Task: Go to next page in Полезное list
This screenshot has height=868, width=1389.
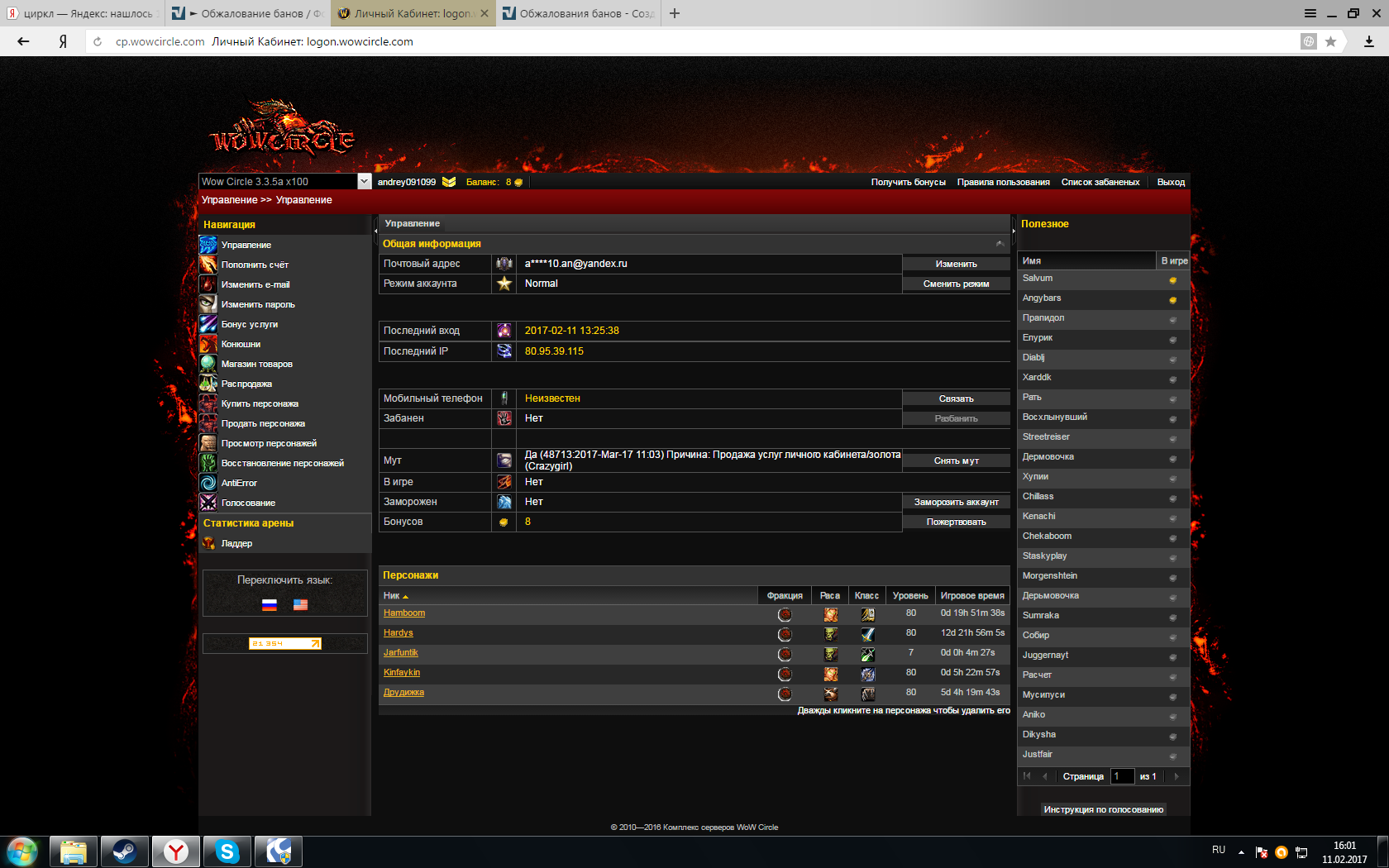Action: pos(1176,776)
